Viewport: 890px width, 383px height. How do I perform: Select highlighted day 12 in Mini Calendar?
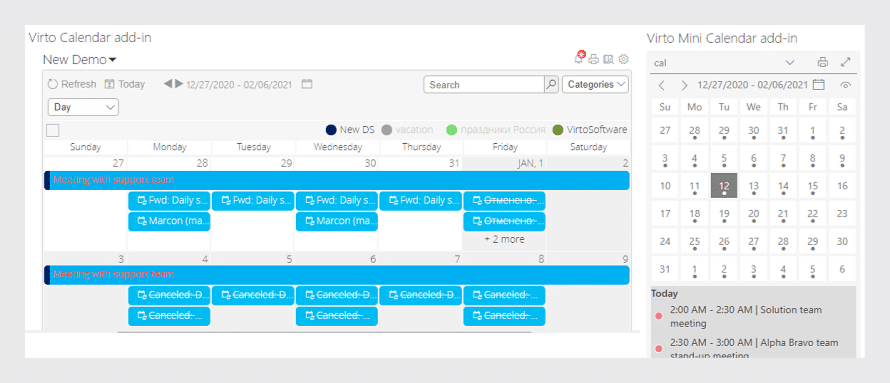[724, 186]
